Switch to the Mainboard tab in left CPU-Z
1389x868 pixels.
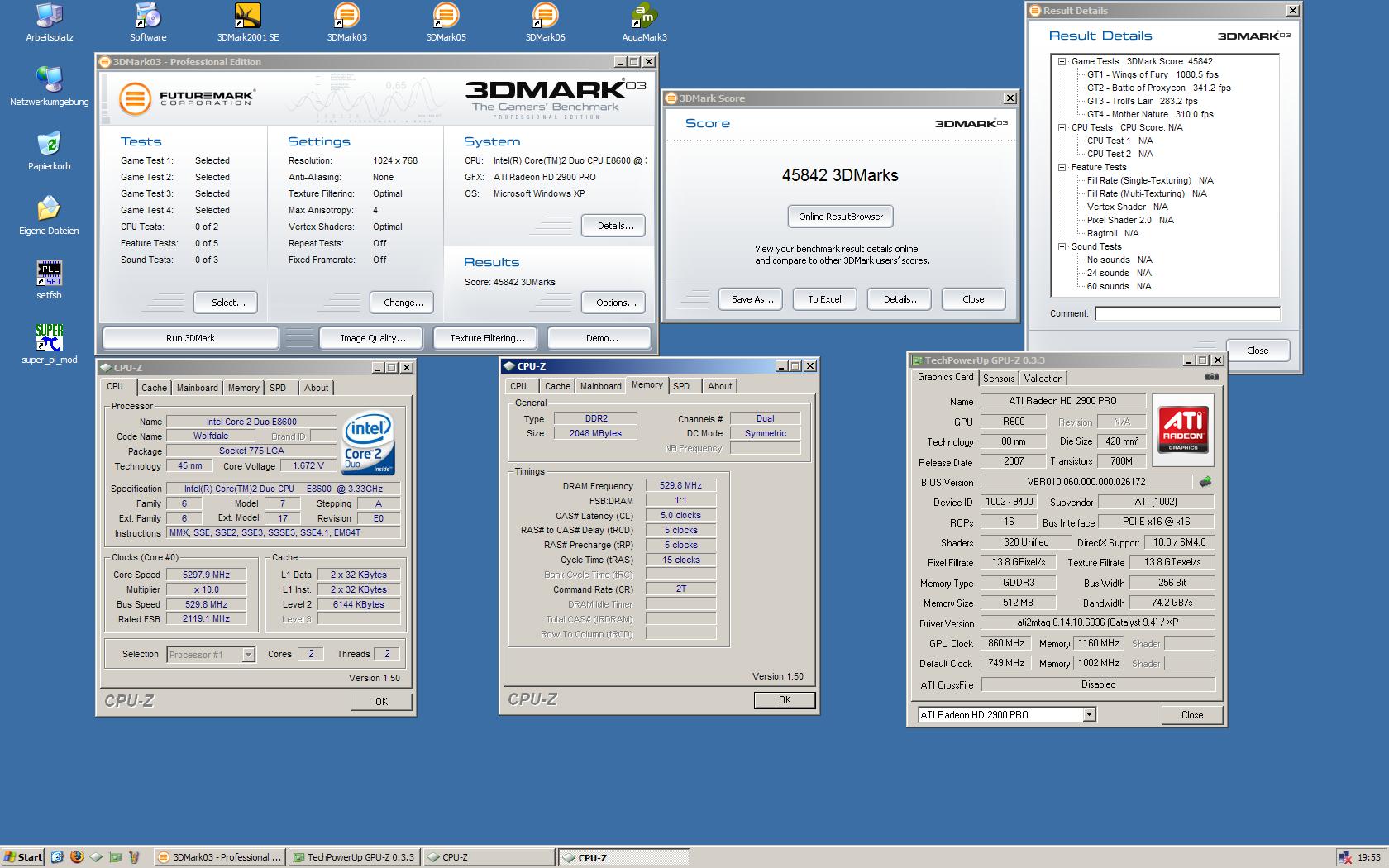[198, 388]
